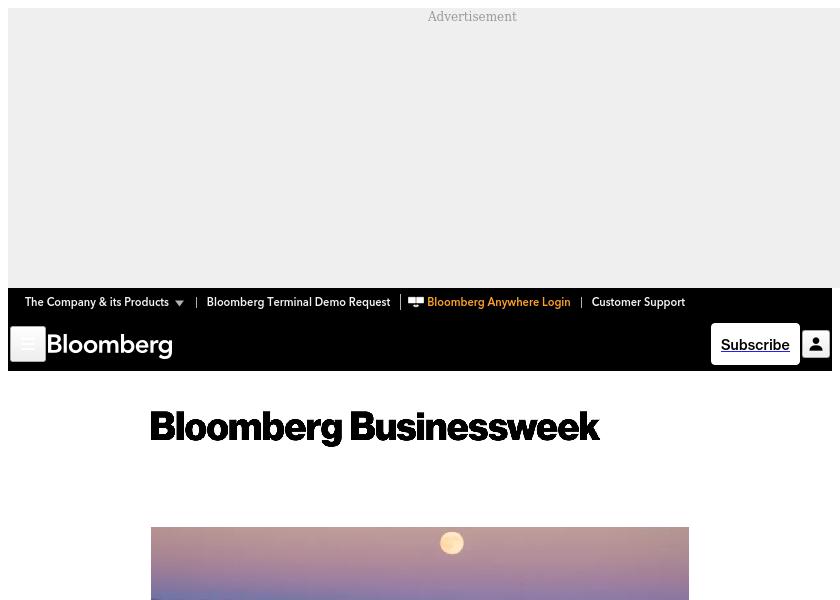Click the Bloomberg logo in the header
The width and height of the screenshot is (840, 600).
(x=110, y=345)
